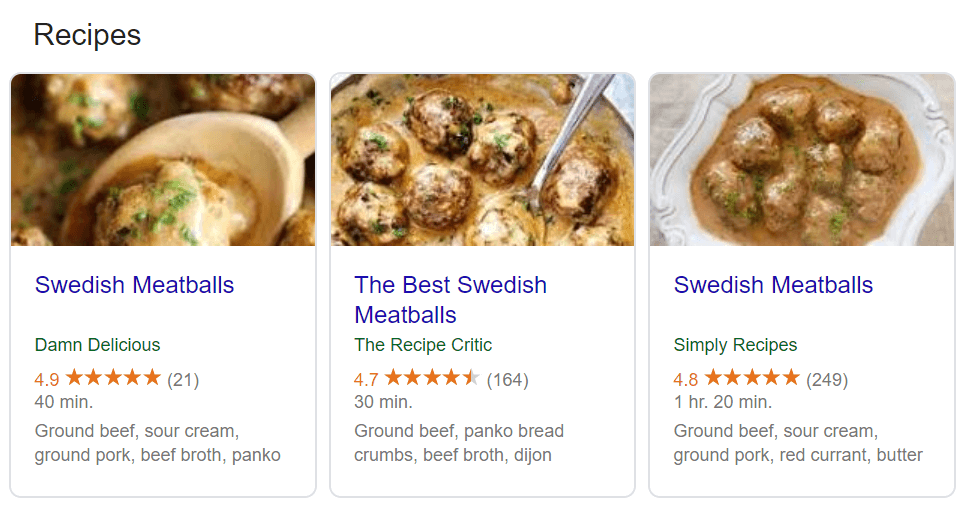Open the Simply Recipes meatball dish photo
961x516 pixels.
tap(802, 160)
